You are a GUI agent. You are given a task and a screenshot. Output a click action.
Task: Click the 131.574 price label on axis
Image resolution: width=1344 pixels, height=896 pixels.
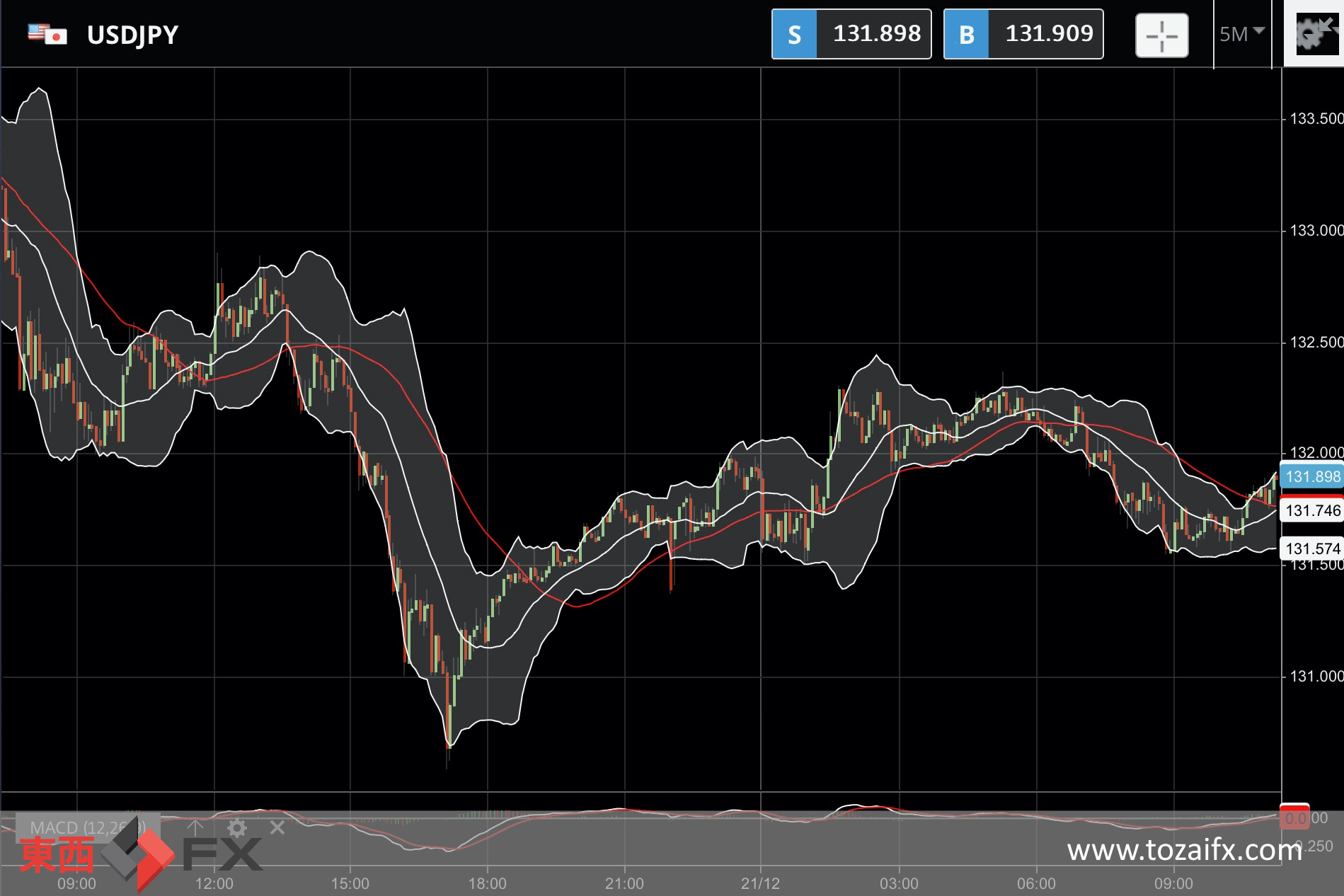pos(1311,548)
